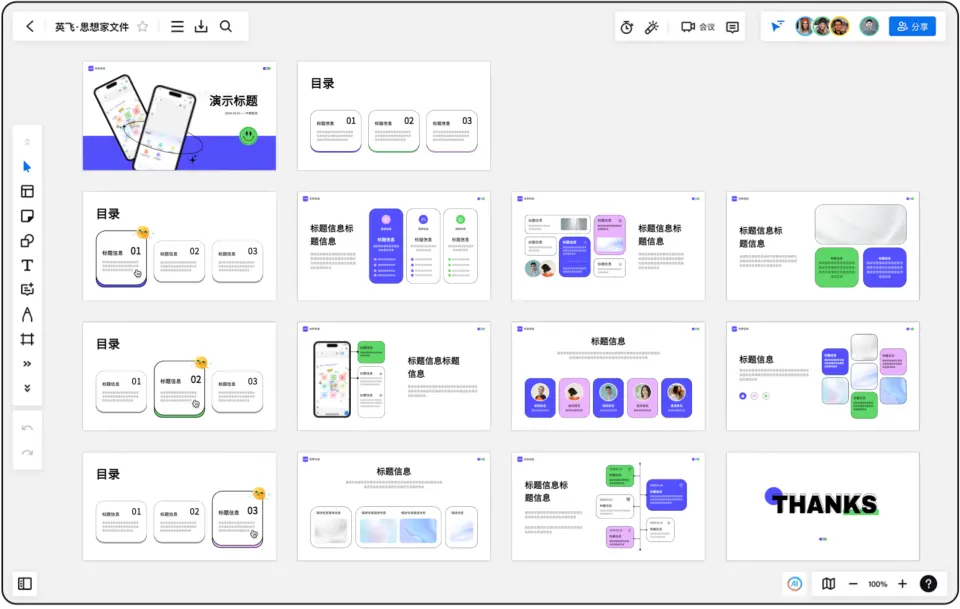This screenshot has height=609, width=960.
Task: Click the first collaborator avatar
Action: [x=804, y=26]
